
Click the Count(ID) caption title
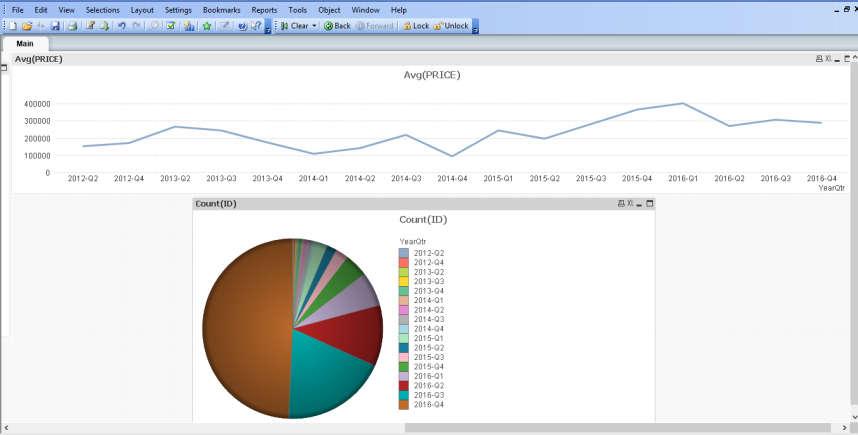coord(216,204)
